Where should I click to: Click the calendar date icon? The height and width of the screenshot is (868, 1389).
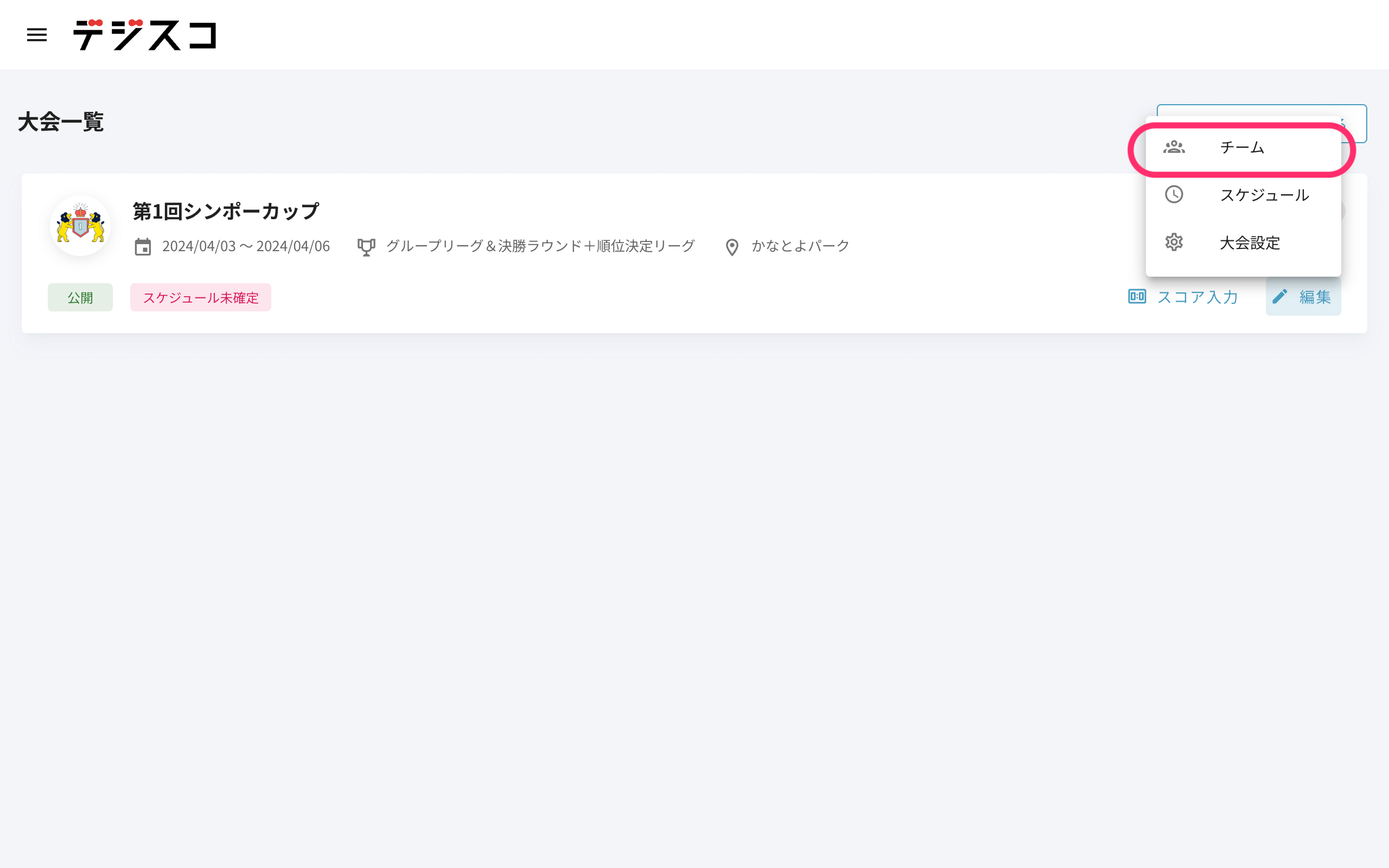(x=143, y=247)
